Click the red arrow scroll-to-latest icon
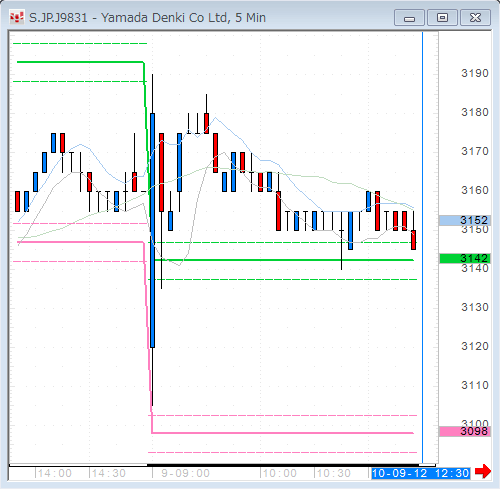This screenshot has width=500, height=489. click(483, 471)
